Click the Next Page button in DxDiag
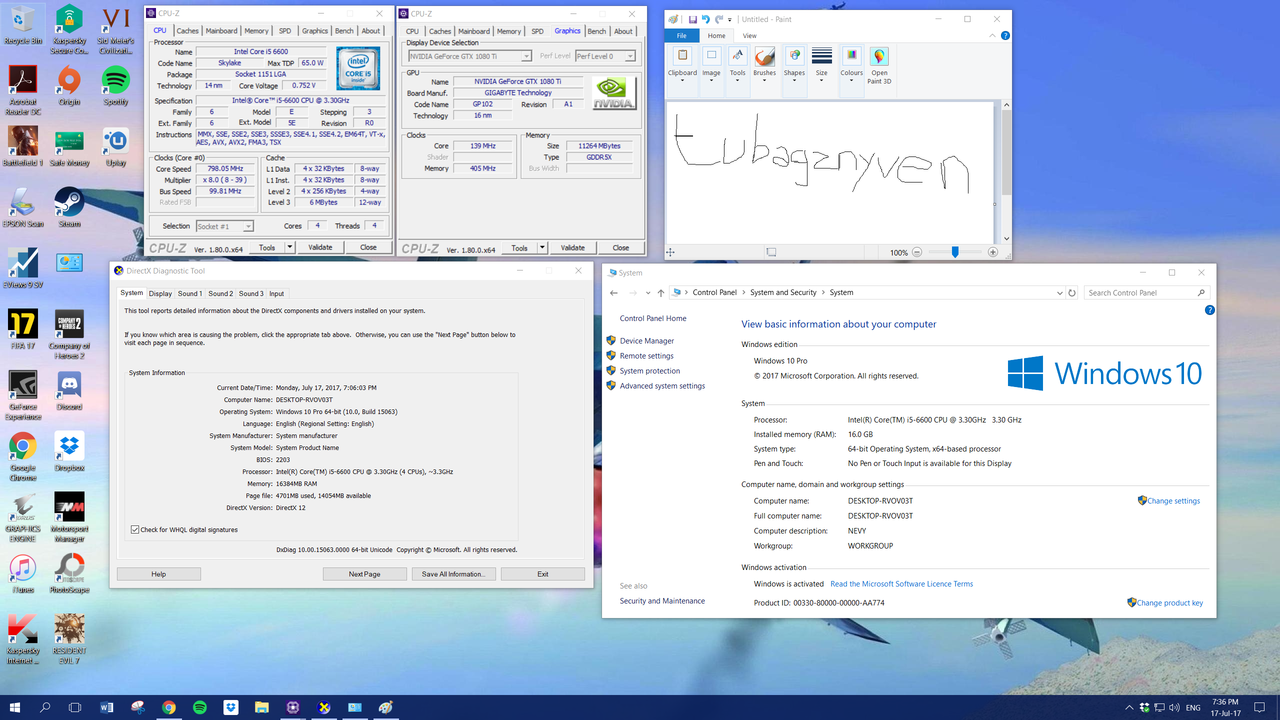 365,574
